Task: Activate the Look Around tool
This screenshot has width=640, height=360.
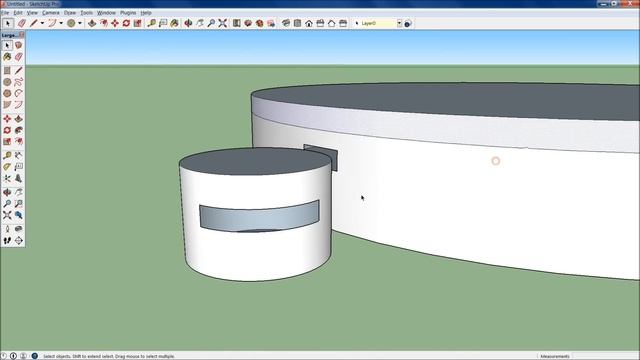Action: click(18, 229)
